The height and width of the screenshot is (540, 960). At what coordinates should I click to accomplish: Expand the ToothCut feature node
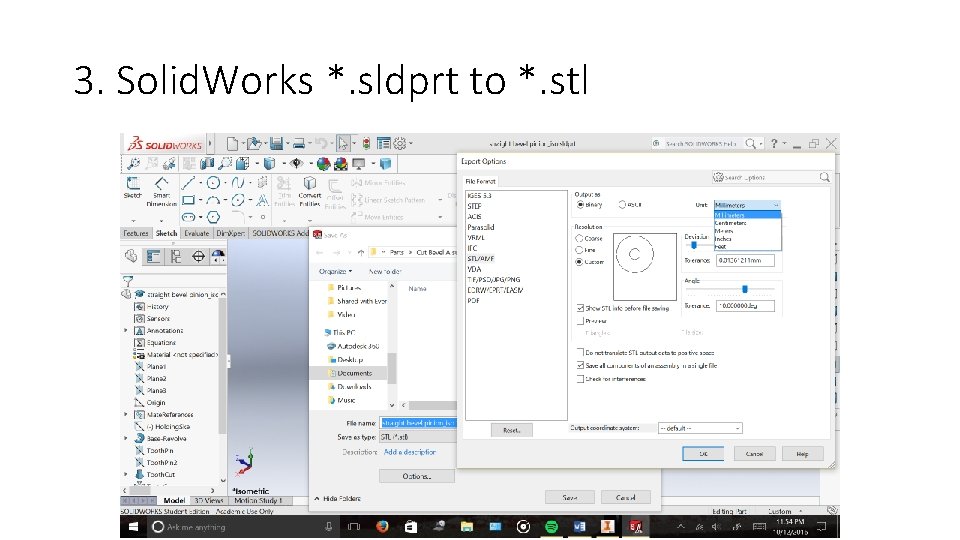click(126, 474)
